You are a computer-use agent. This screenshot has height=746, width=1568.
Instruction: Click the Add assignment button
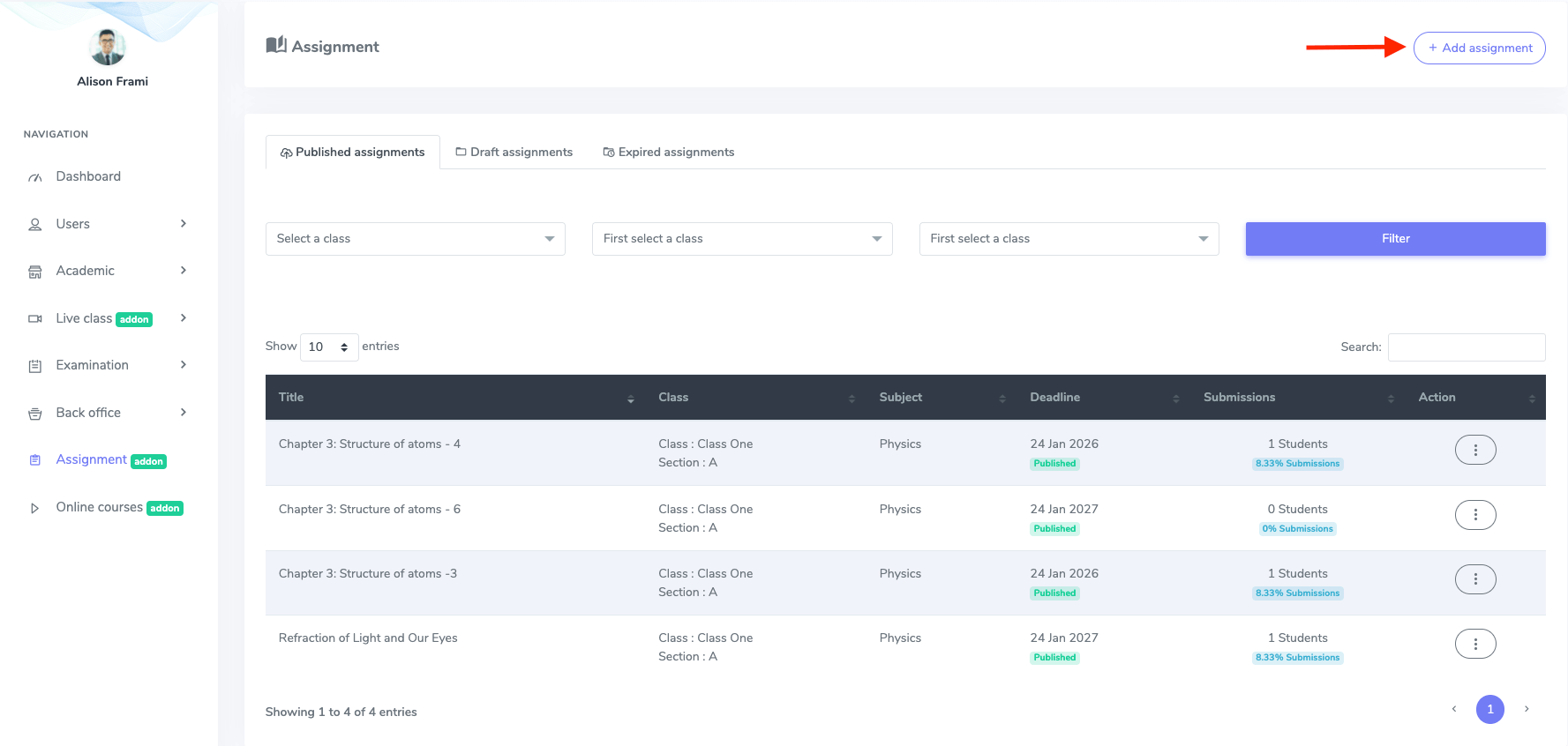point(1479,48)
